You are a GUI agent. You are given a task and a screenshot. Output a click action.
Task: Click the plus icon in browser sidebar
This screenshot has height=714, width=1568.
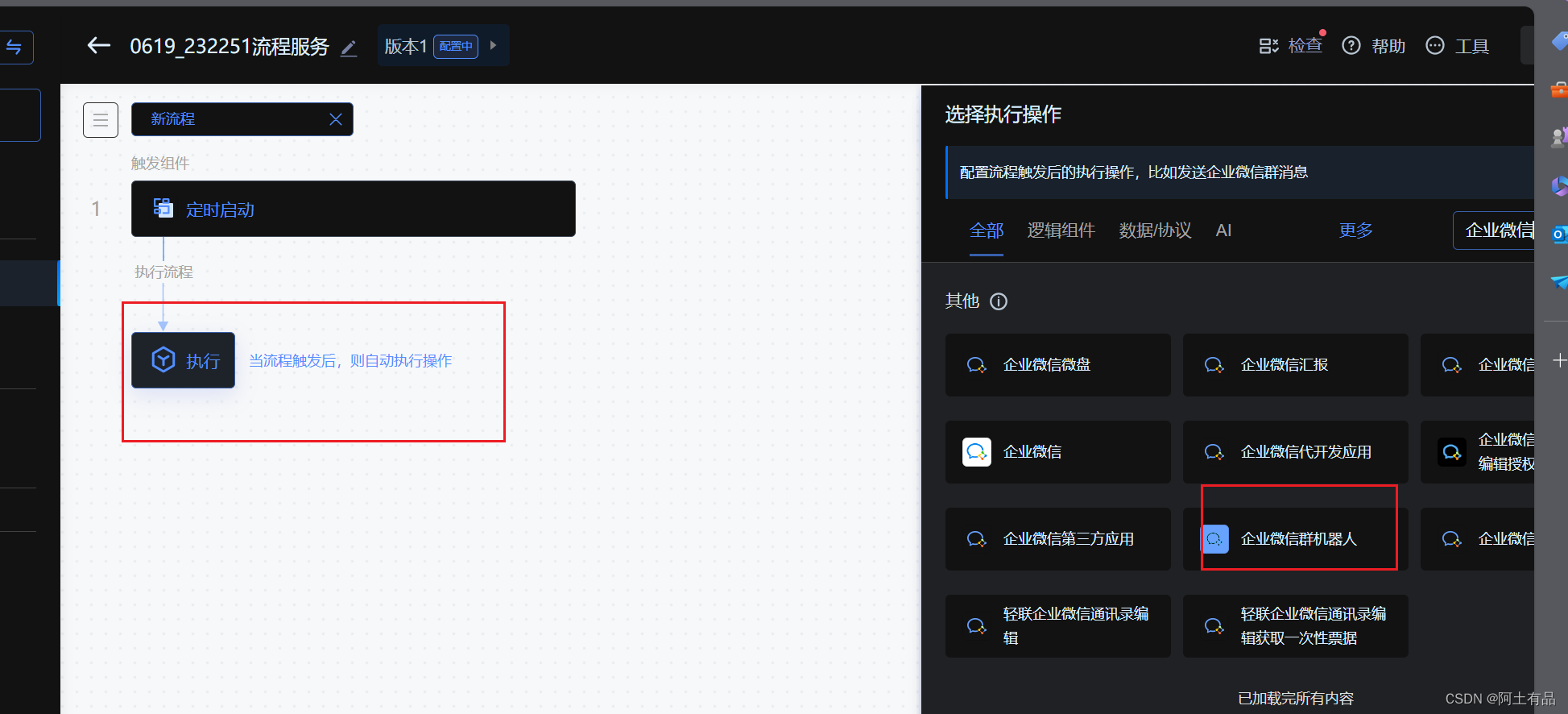[1559, 360]
